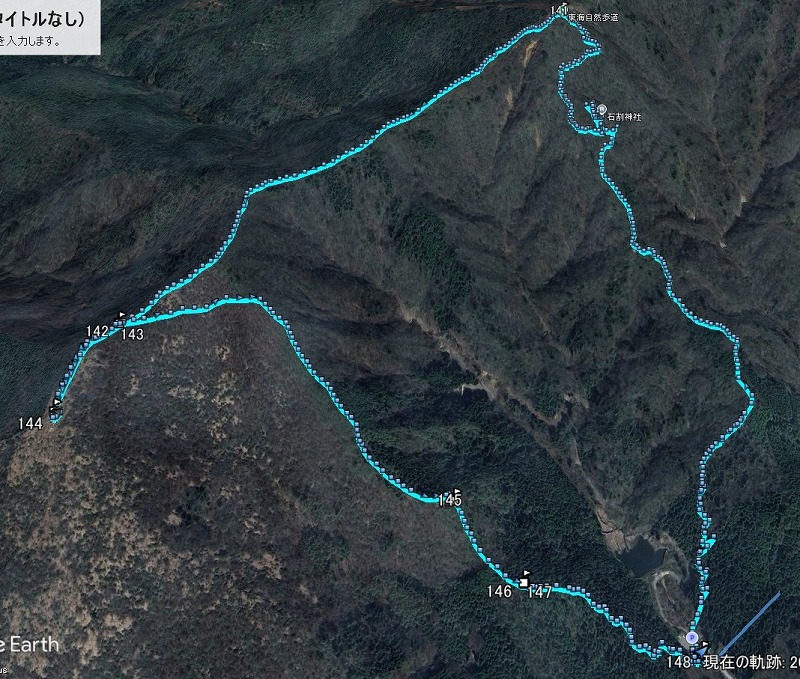Select waypoint flag 144 marker
Image resolution: width=800 pixels, height=679 pixels.
[57, 402]
